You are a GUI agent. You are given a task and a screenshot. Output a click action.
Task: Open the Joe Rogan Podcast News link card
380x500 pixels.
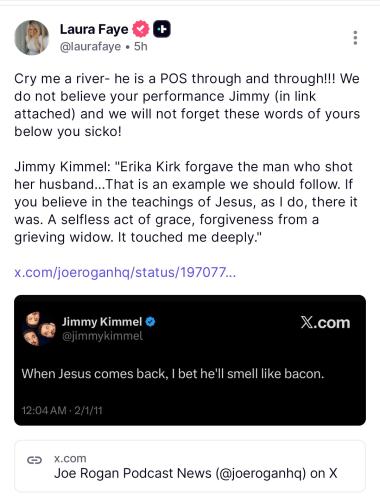tap(190, 466)
